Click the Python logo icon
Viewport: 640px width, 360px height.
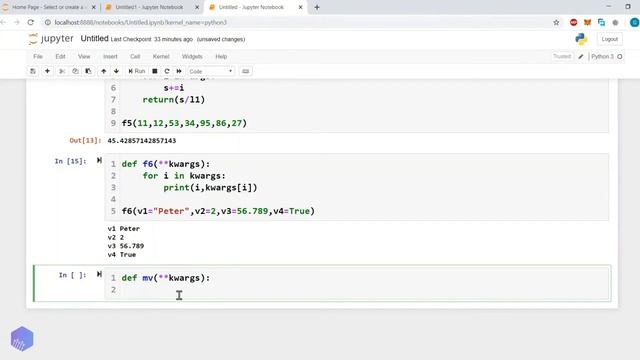[x=581, y=39]
